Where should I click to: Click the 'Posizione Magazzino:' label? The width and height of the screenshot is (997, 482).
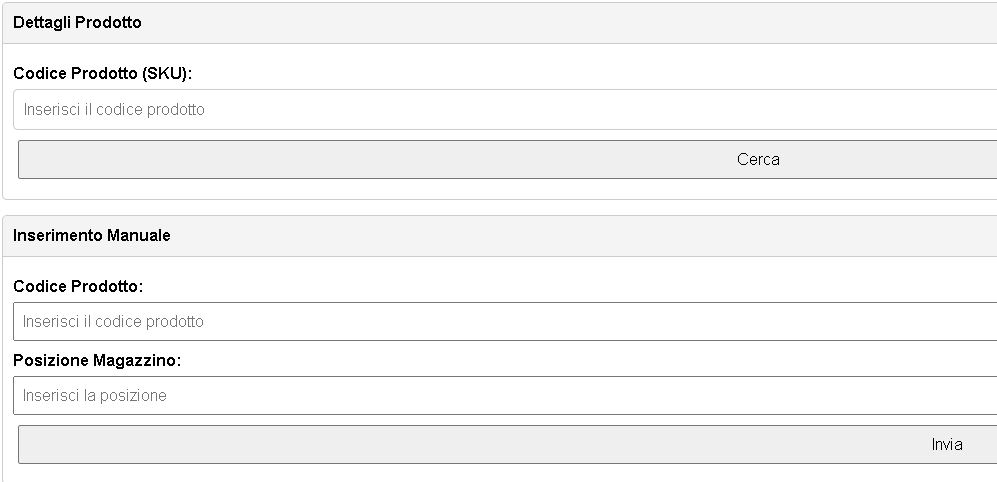(x=97, y=361)
